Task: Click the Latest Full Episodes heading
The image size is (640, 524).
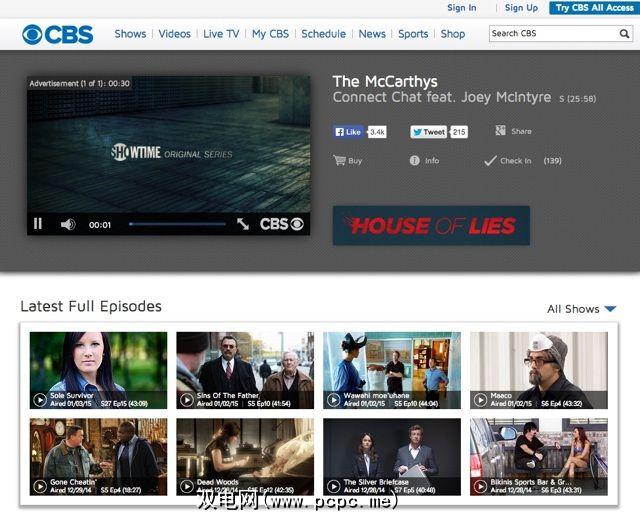Action: coord(91,306)
